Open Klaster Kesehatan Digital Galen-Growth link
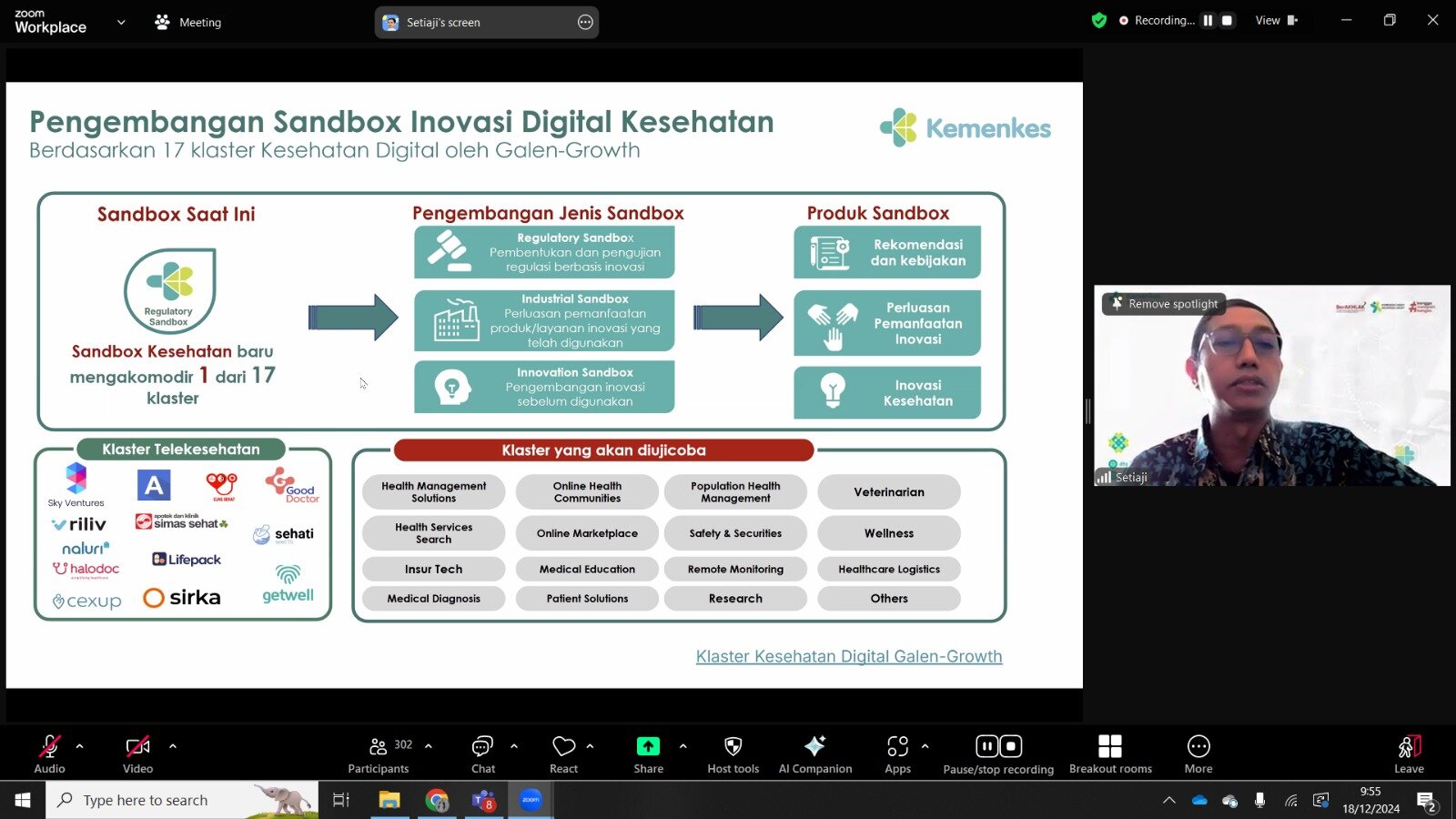The image size is (1456, 819). pyautogui.click(x=848, y=656)
